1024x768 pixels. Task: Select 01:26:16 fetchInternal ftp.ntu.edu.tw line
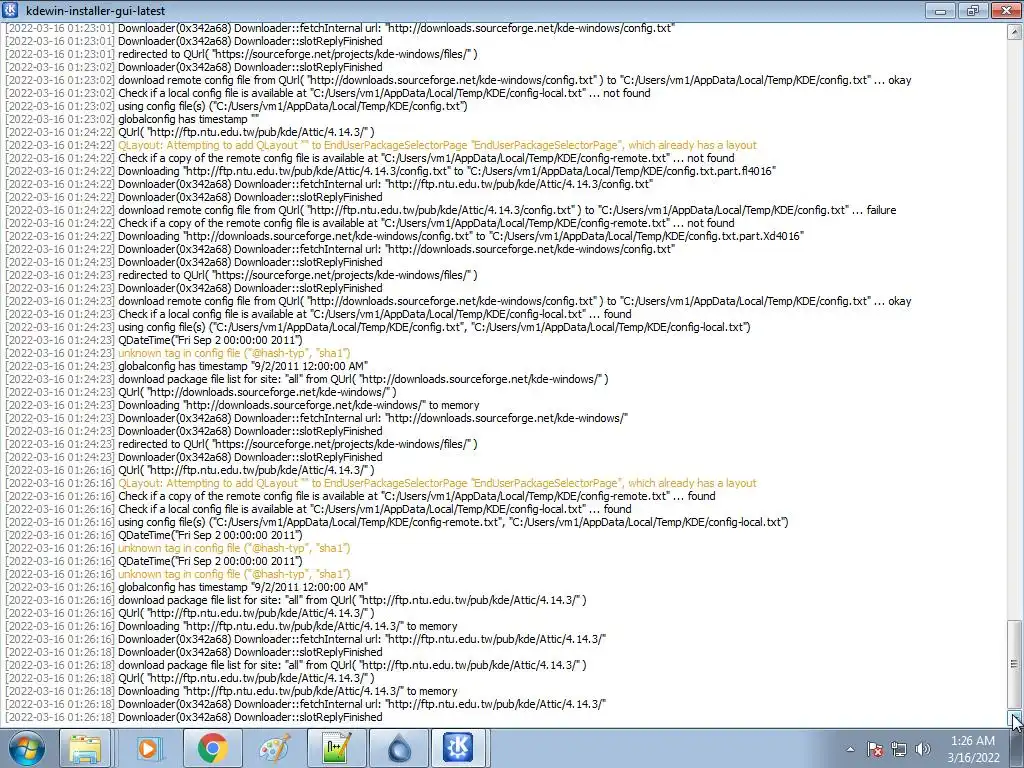(x=306, y=639)
